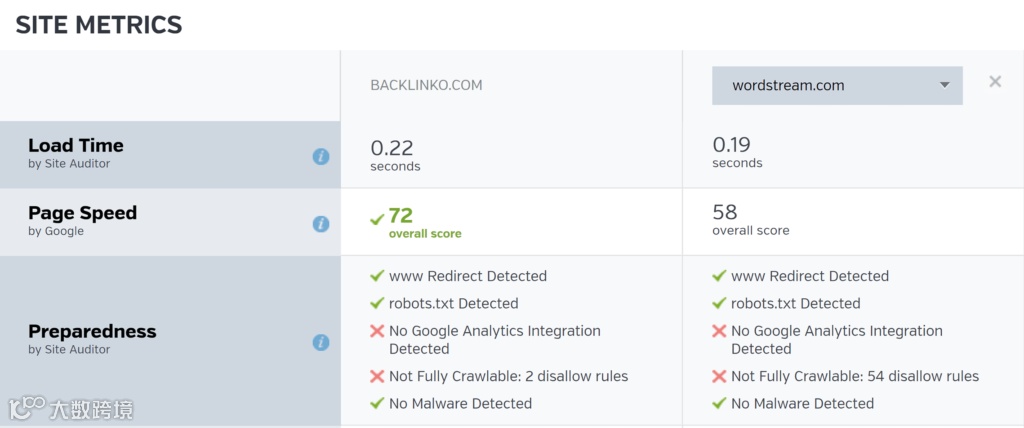Click Backlinko's red X for Google Analytics
This screenshot has width=1024, height=428.
tap(377, 331)
